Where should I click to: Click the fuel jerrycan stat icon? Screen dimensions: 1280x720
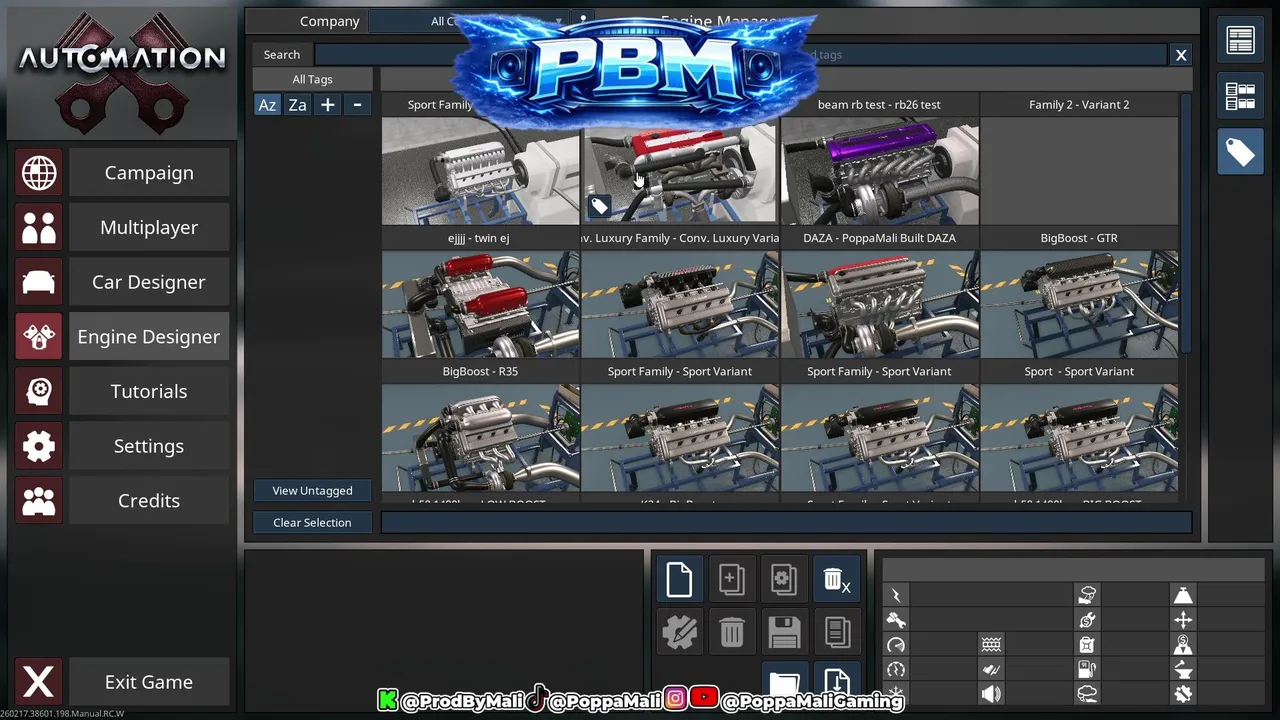pyautogui.click(x=1087, y=645)
